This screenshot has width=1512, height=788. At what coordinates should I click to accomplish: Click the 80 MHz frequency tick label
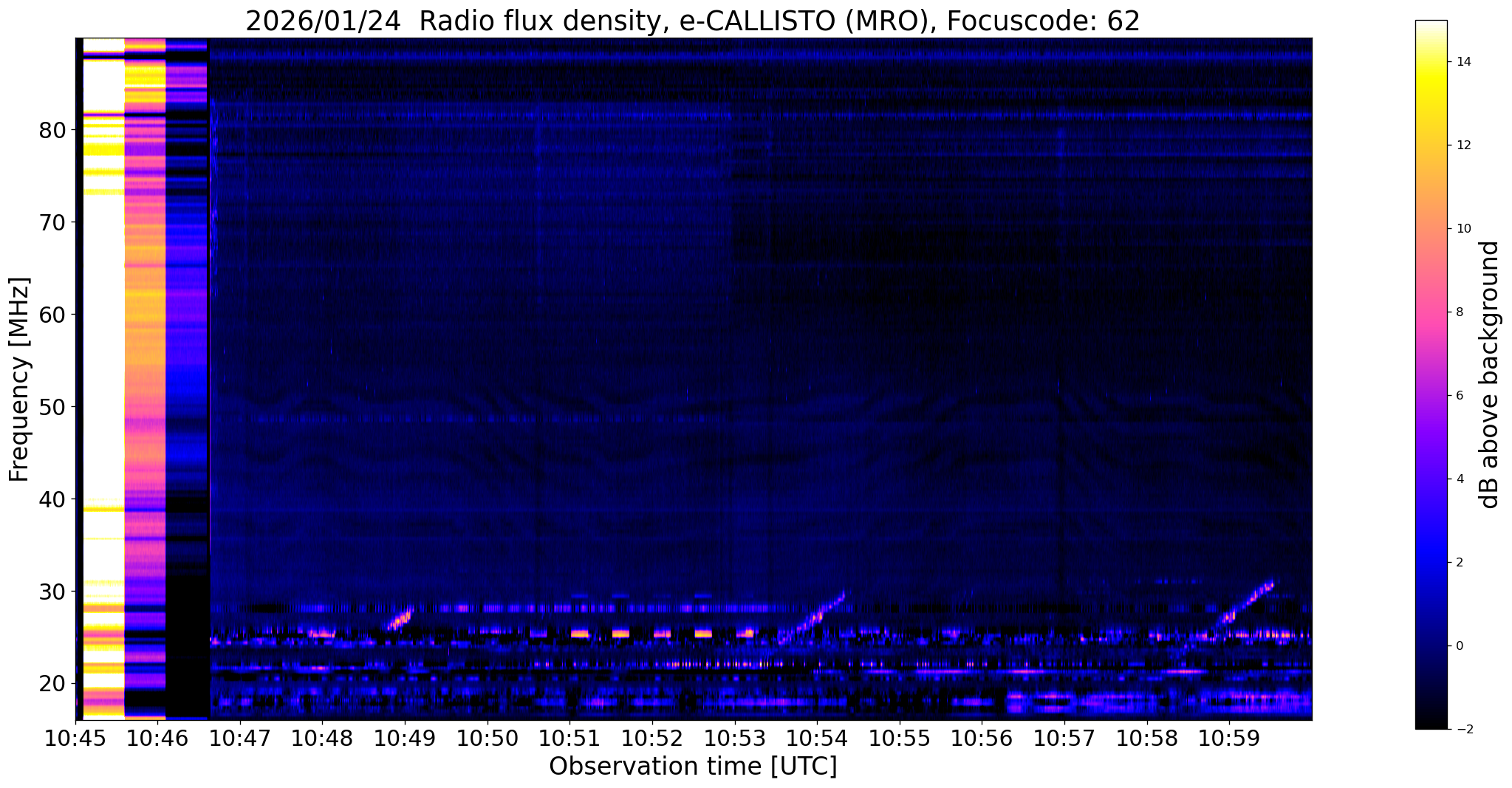coord(52,130)
